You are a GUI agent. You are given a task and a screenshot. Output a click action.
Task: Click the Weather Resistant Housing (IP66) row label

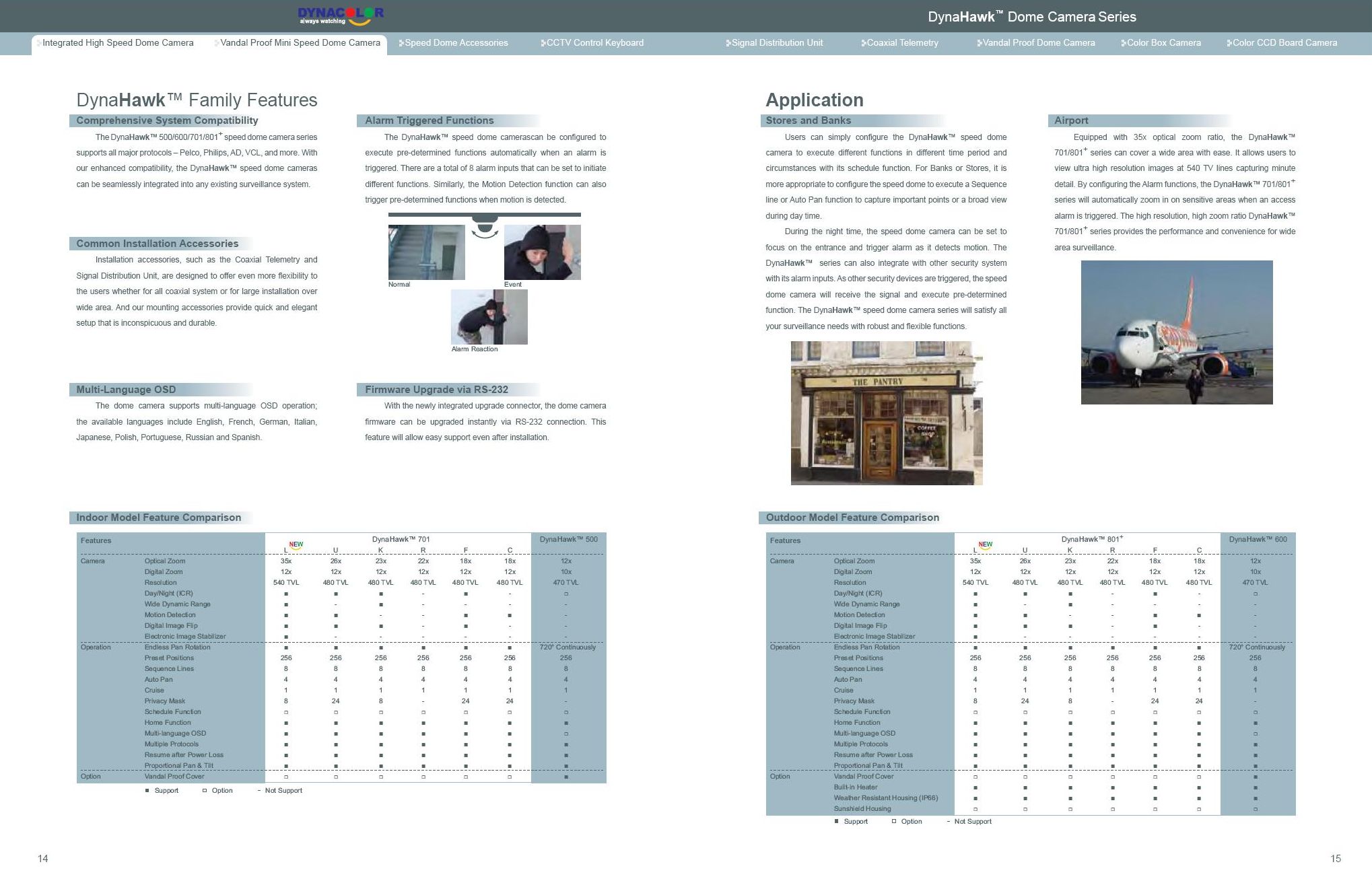click(886, 798)
